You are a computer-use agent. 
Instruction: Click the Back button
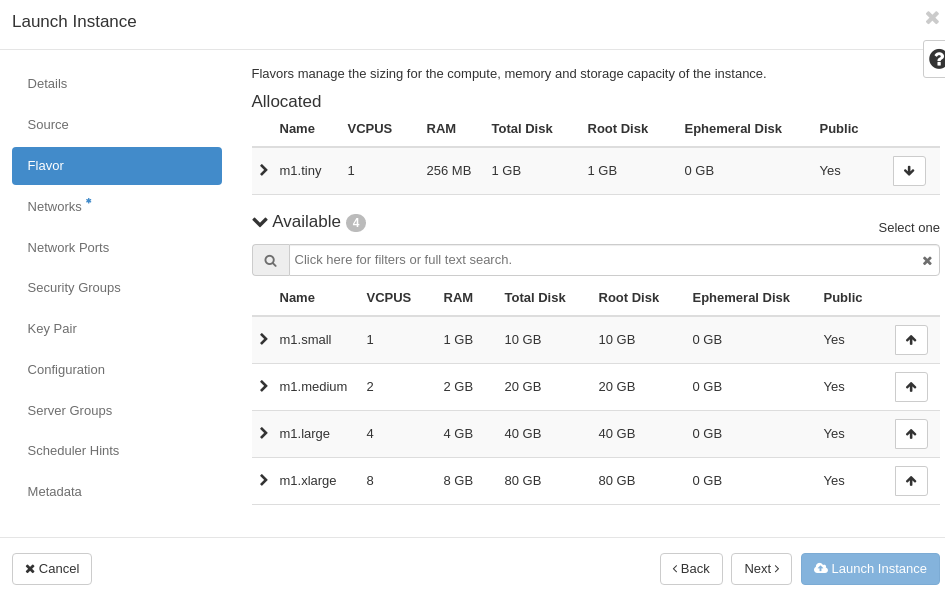click(x=691, y=569)
